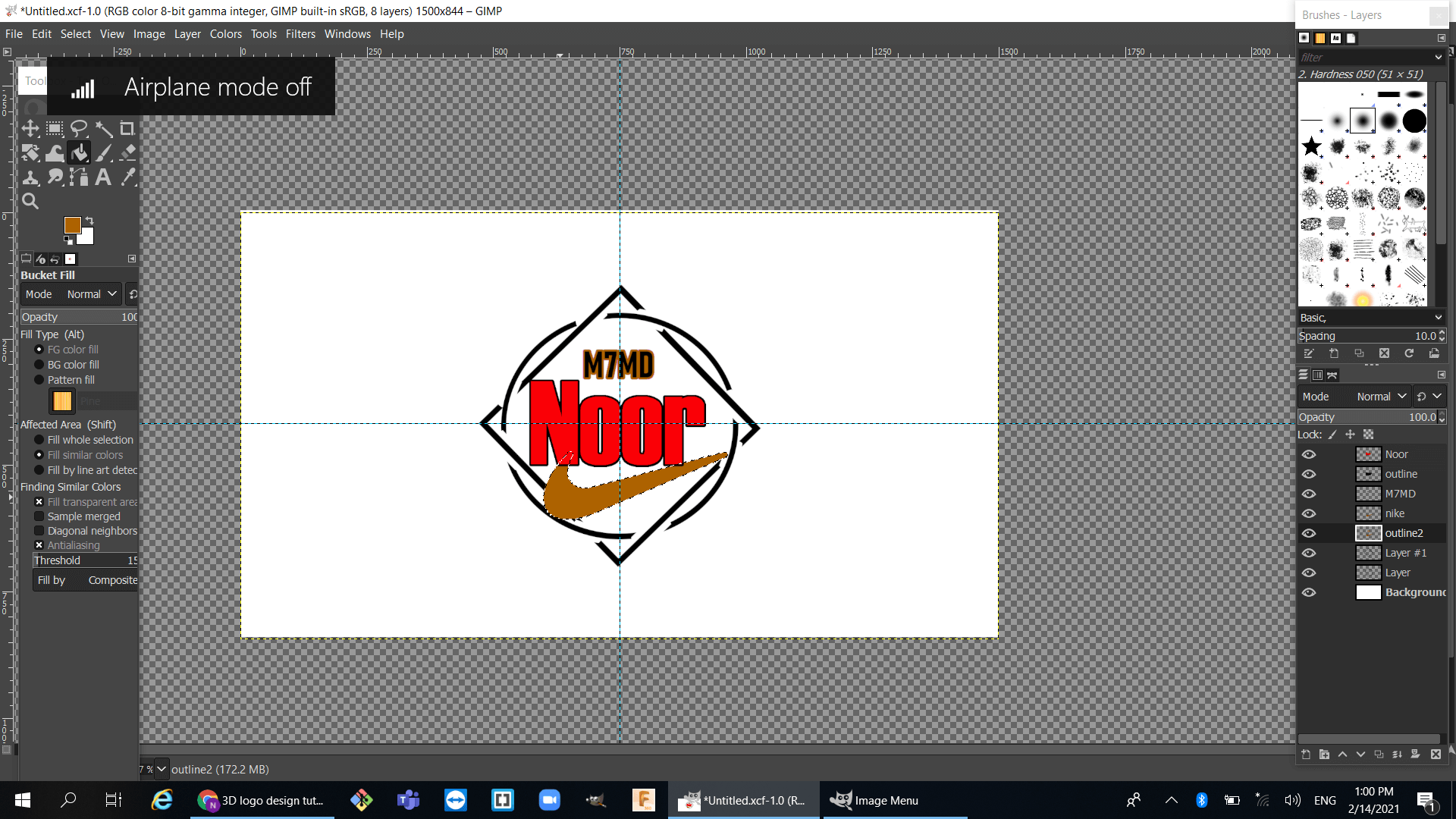Viewport: 1456px width, 819px height.
Task: Duplicate the selected layer
Action: click(1379, 755)
